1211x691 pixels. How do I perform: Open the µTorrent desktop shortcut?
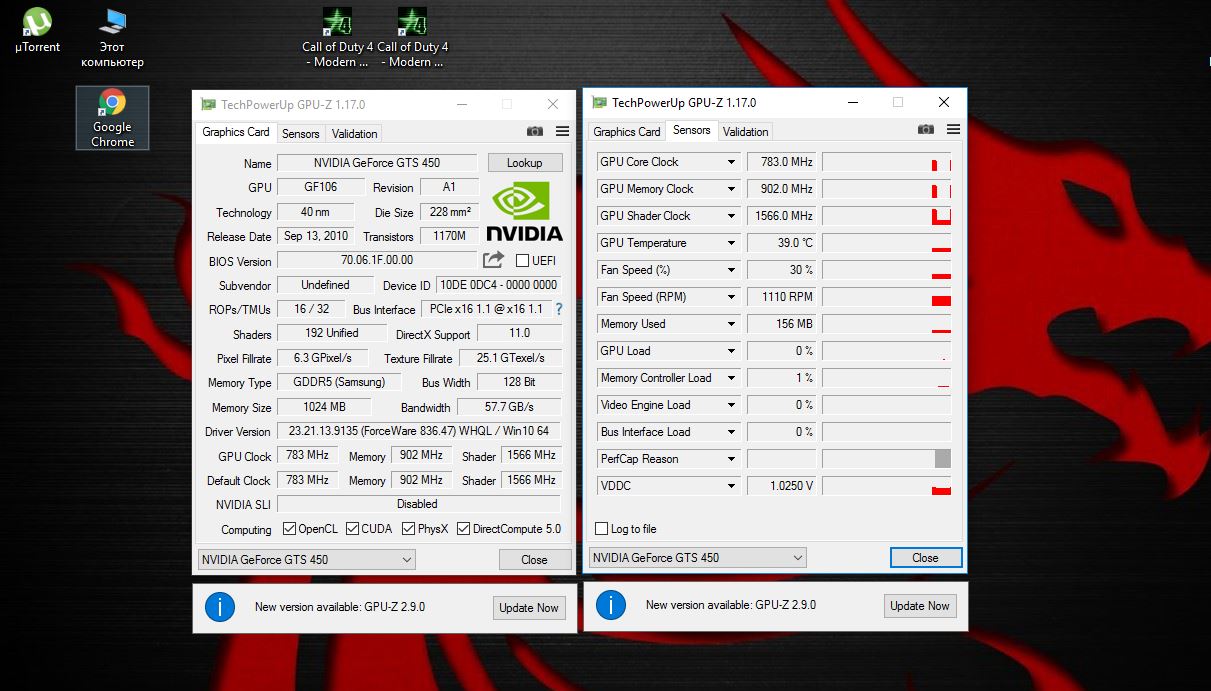[37, 30]
